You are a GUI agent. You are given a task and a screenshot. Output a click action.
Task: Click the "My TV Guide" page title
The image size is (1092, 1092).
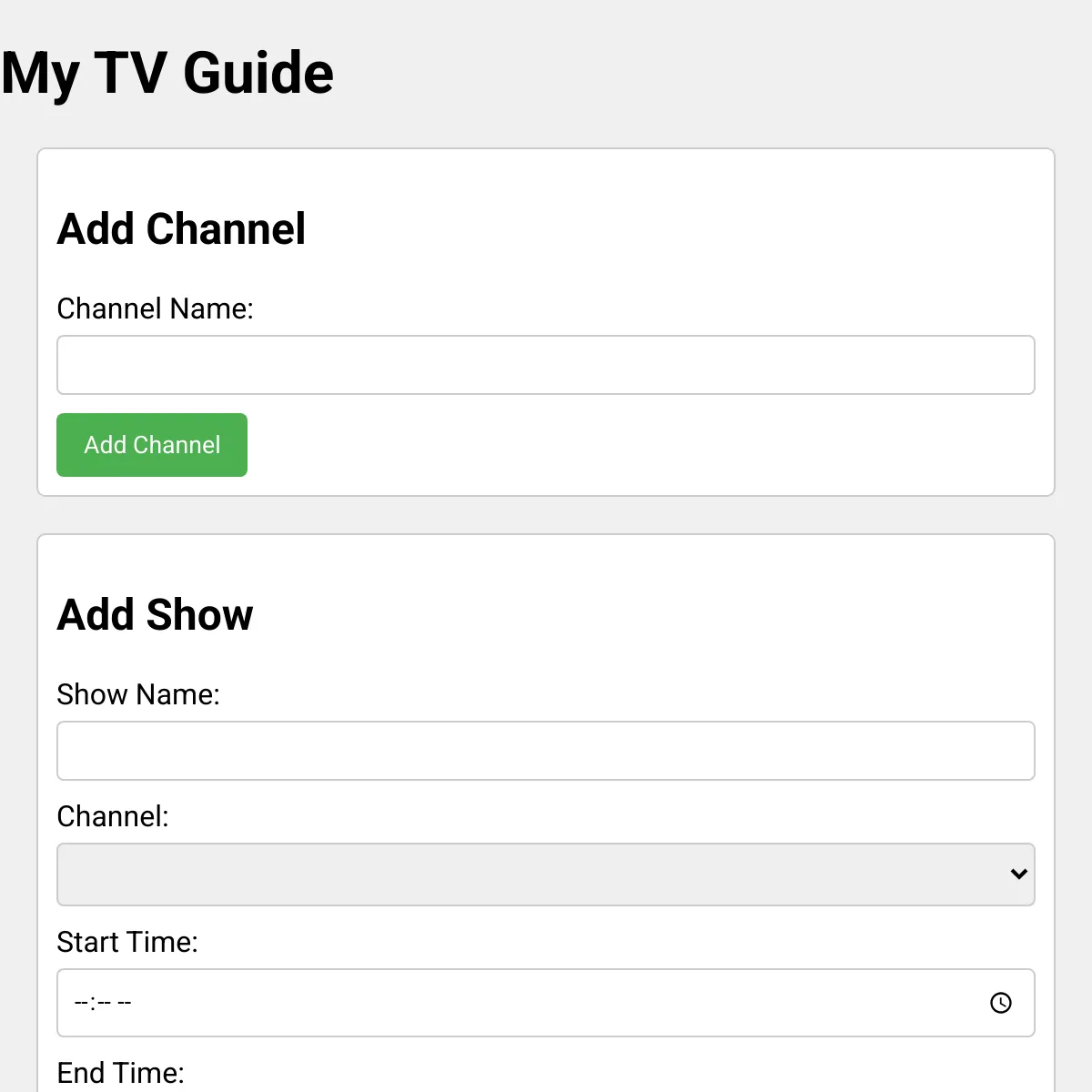(167, 73)
